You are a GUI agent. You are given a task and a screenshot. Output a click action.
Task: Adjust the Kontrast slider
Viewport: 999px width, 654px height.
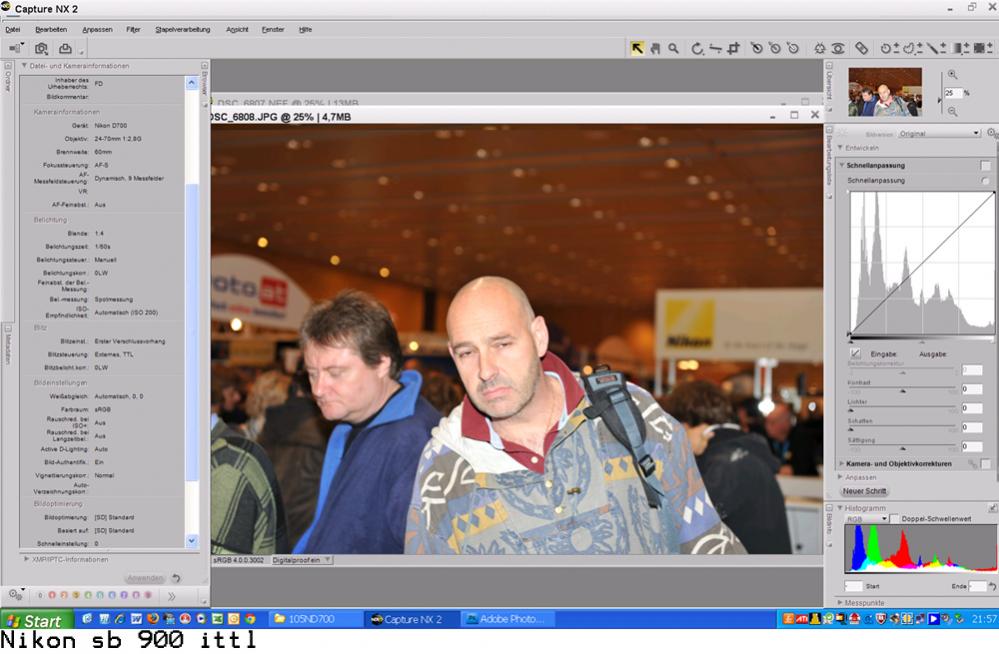(x=903, y=390)
